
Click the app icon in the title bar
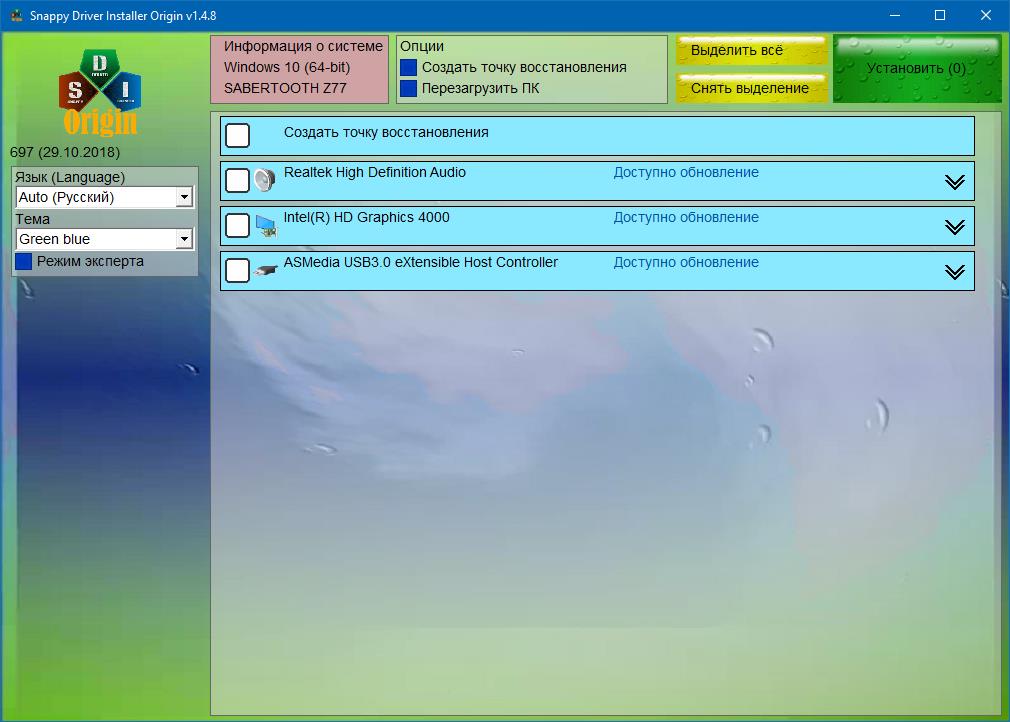[16, 16]
